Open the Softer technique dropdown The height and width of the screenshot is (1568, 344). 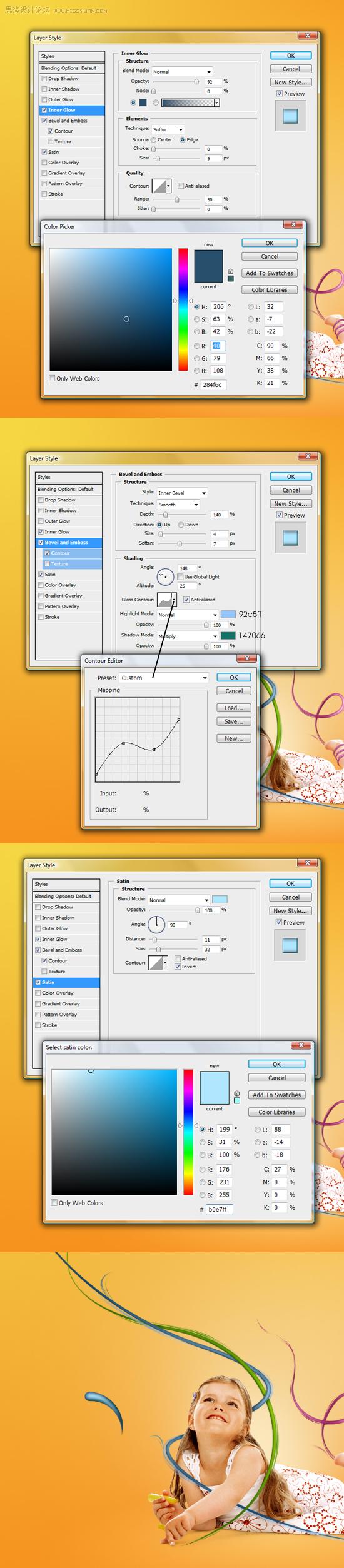pyautogui.click(x=168, y=129)
